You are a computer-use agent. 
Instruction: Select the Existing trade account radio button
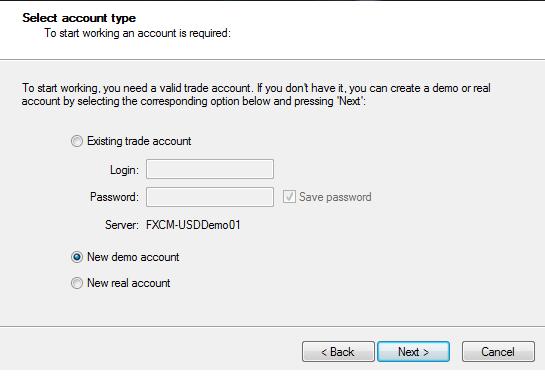coord(77,141)
